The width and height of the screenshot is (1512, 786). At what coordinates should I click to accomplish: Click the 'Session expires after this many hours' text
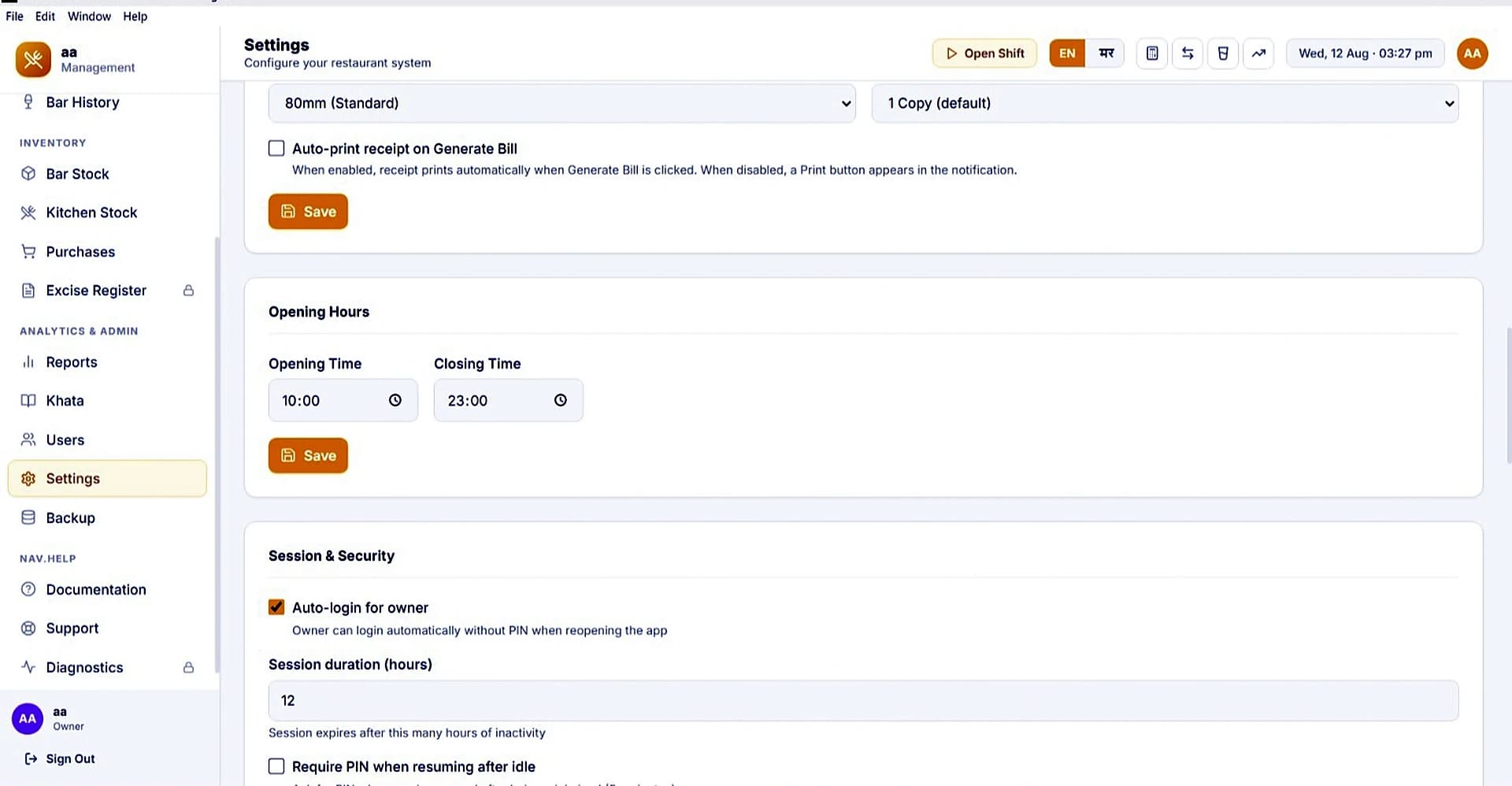pyautogui.click(x=407, y=732)
